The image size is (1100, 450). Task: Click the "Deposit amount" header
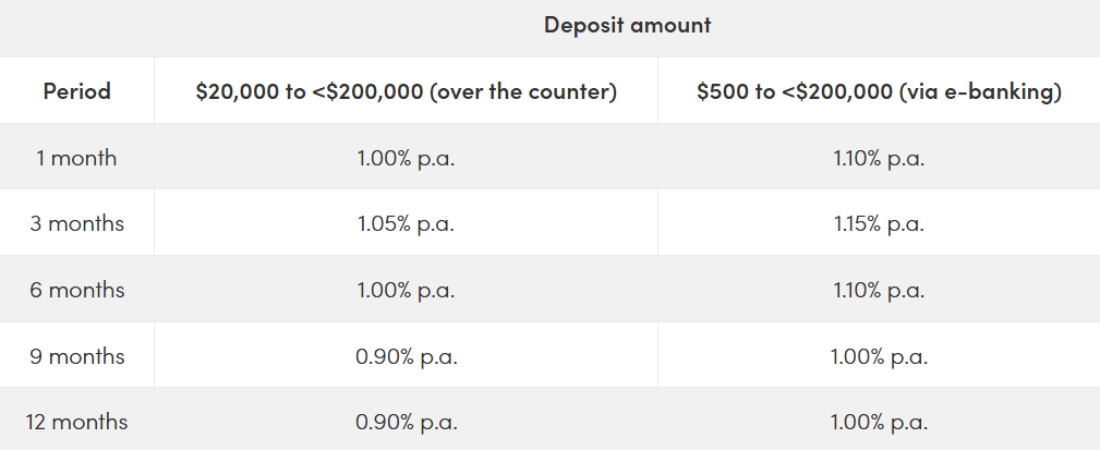(x=627, y=27)
